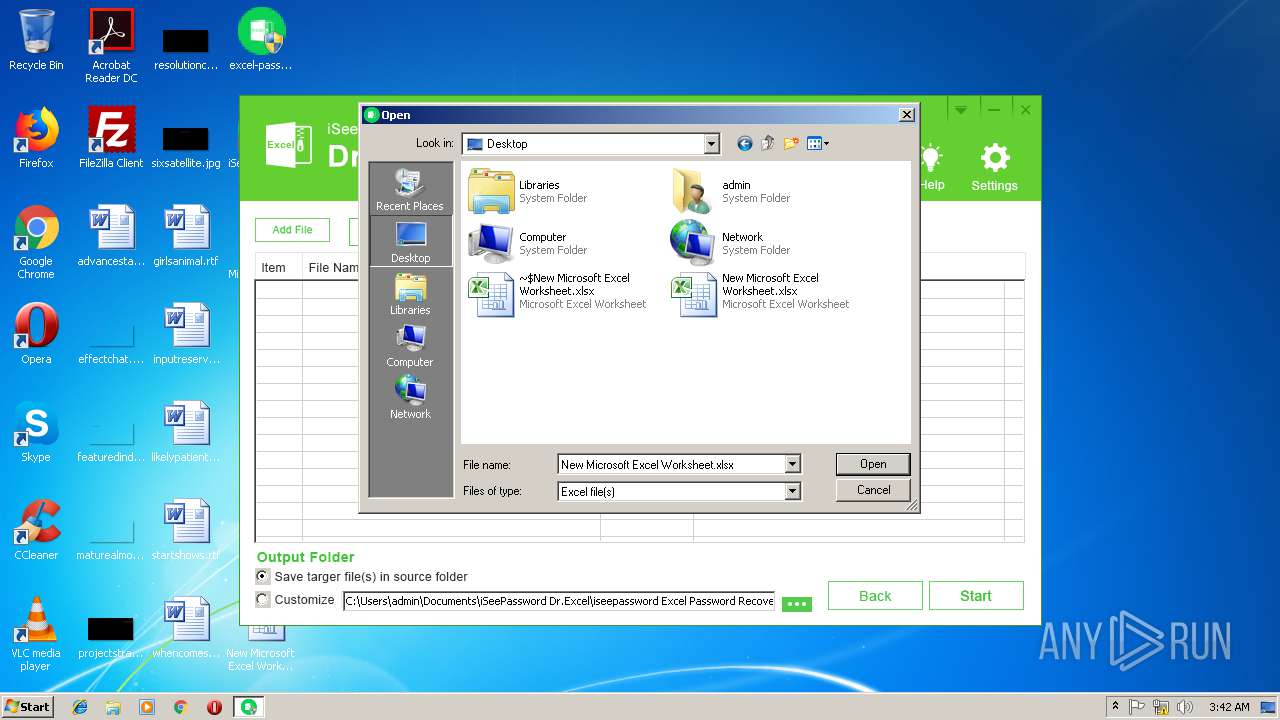Open Windows Explorer from the taskbar

tap(113, 707)
